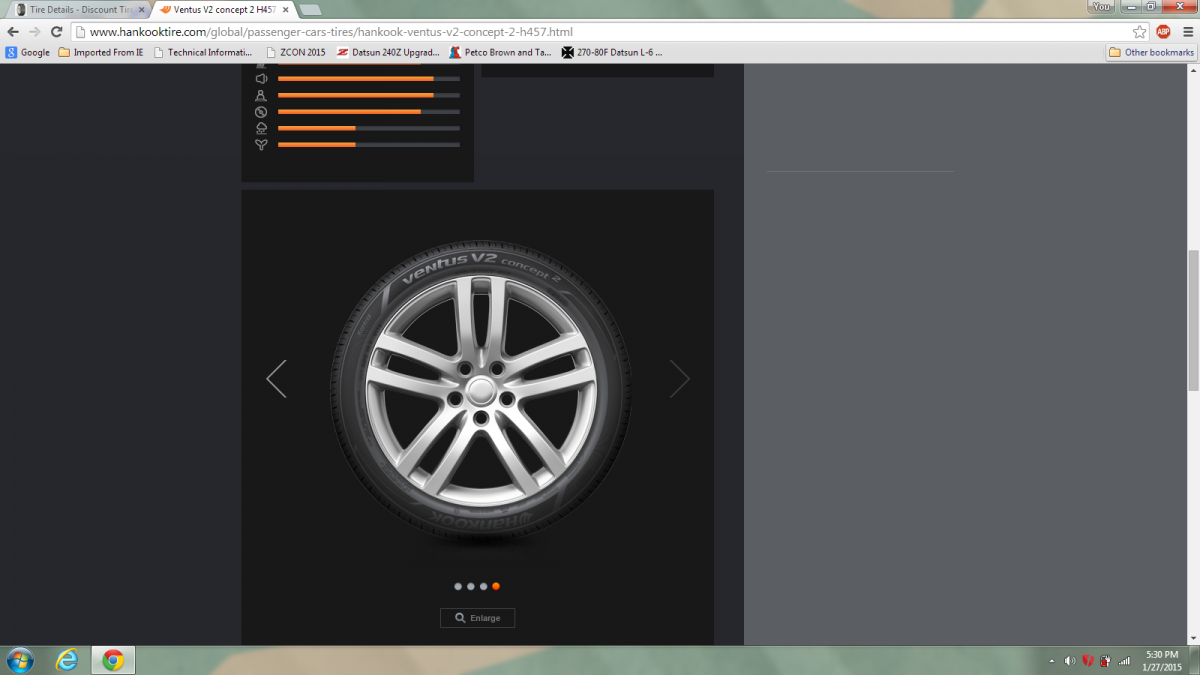Image resolution: width=1200 pixels, height=675 pixels.
Task: Go back with the browser back arrow
Action: (13, 32)
